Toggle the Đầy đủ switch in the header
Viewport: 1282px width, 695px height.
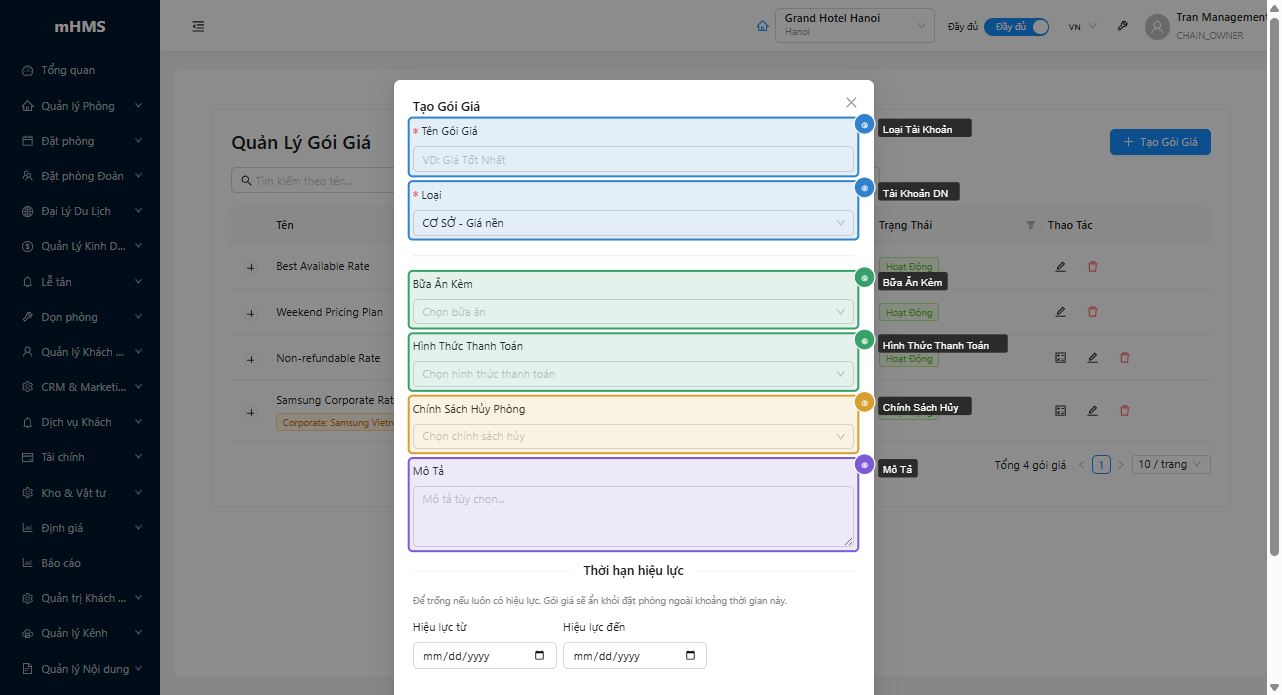coord(1016,27)
